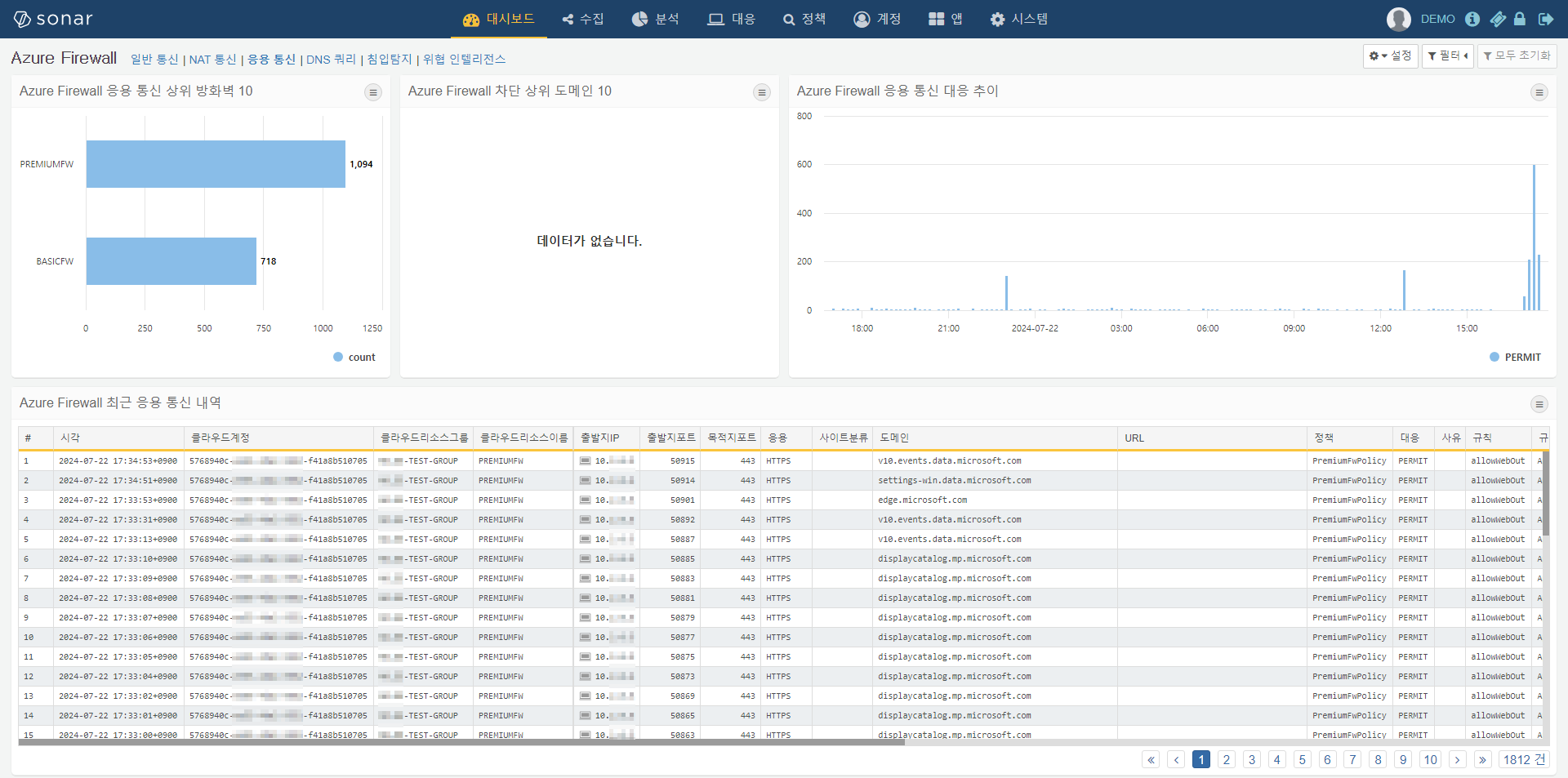The height and width of the screenshot is (778, 1568).
Task: Sort by the 출발지IP column header
Action: [607, 438]
